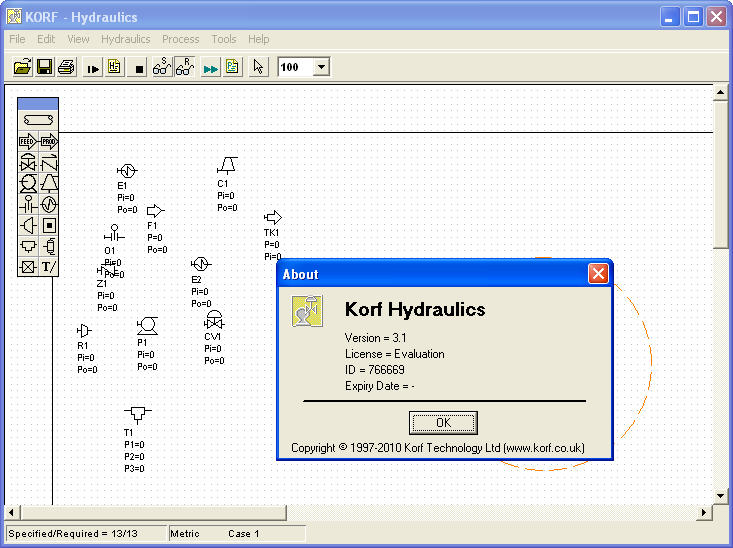Open the File menu
733x548 pixels.
coord(17,39)
